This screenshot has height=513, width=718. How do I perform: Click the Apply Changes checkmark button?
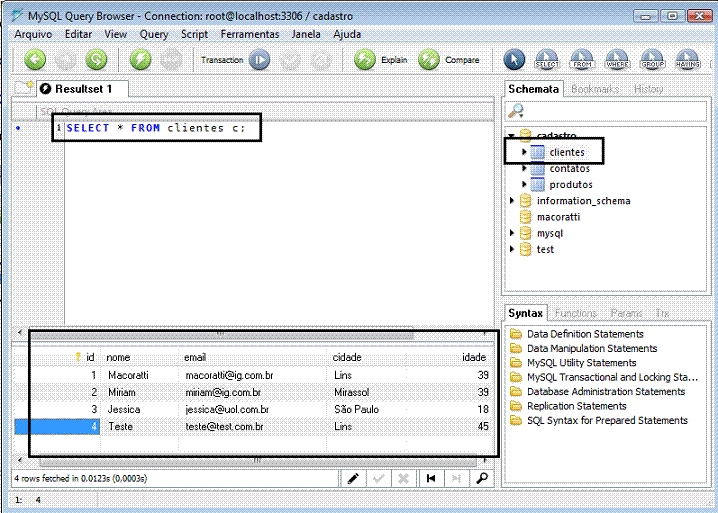[x=379, y=479]
